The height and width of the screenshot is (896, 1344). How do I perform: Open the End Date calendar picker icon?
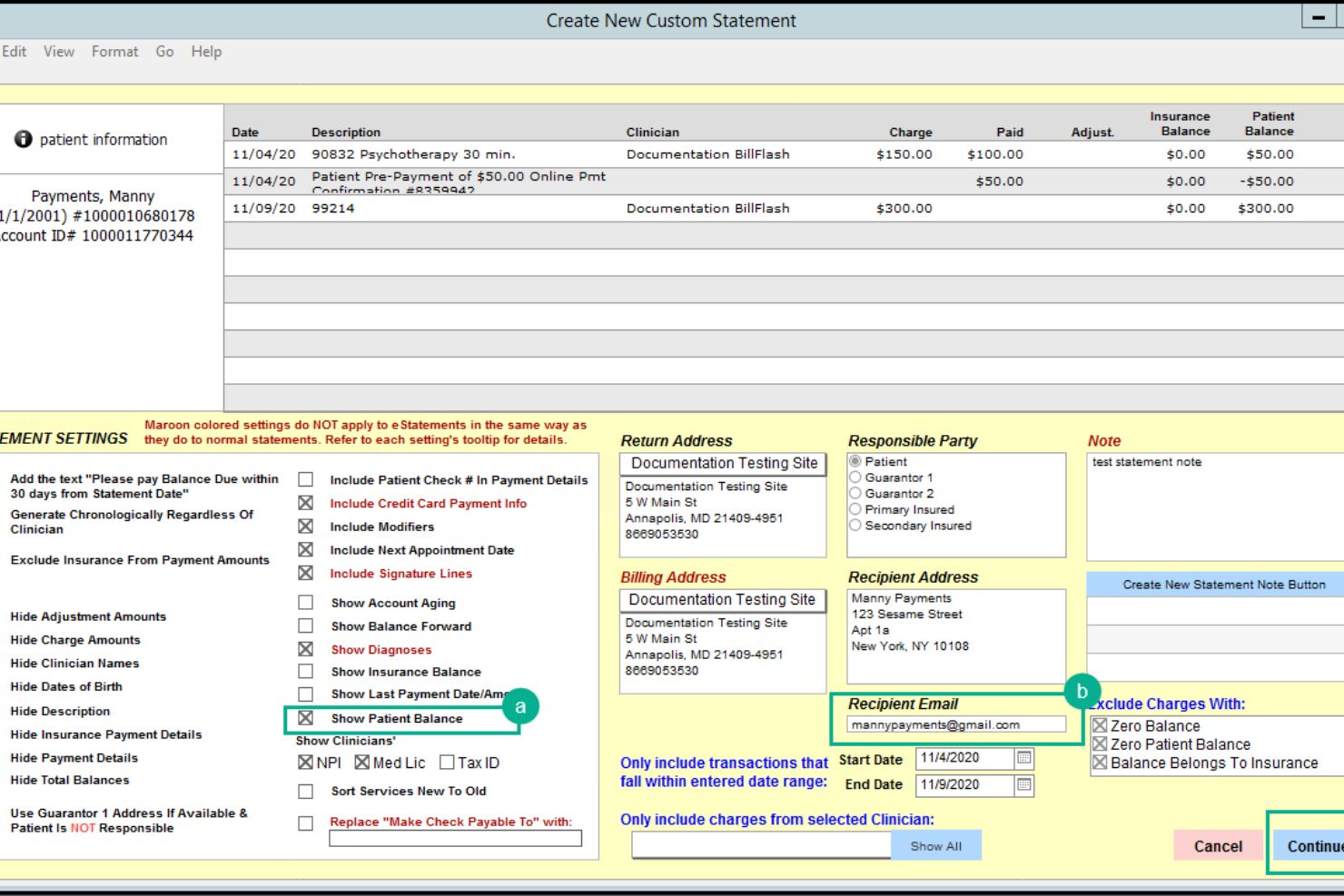click(x=1023, y=784)
